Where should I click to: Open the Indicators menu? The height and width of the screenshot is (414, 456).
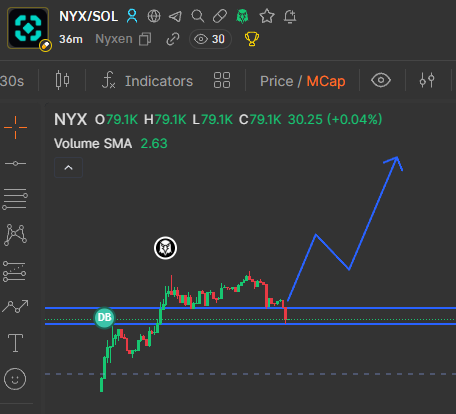pyautogui.click(x=147, y=81)
